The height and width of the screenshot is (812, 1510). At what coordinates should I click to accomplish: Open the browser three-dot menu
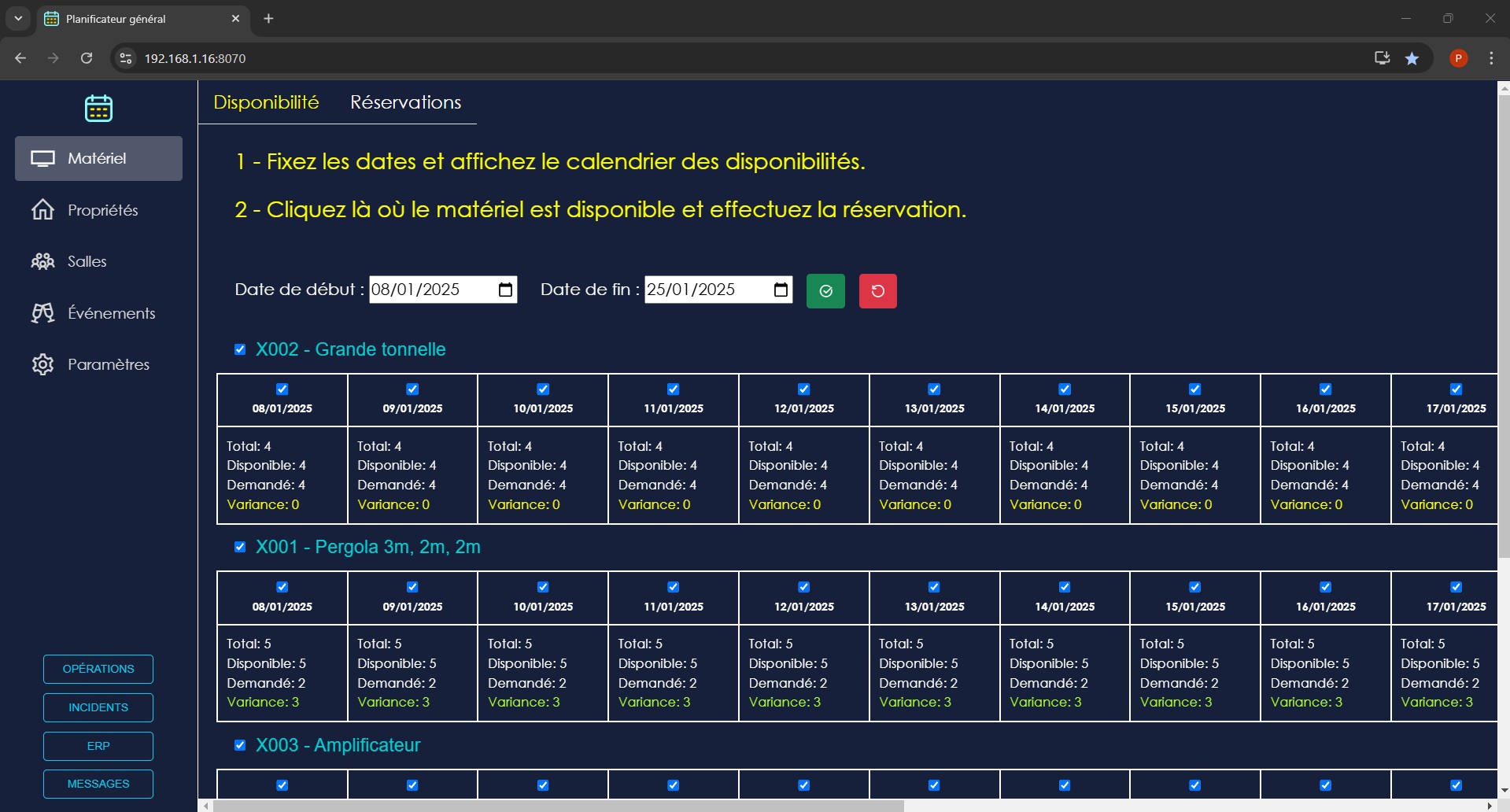click(x=1491, y=58)
